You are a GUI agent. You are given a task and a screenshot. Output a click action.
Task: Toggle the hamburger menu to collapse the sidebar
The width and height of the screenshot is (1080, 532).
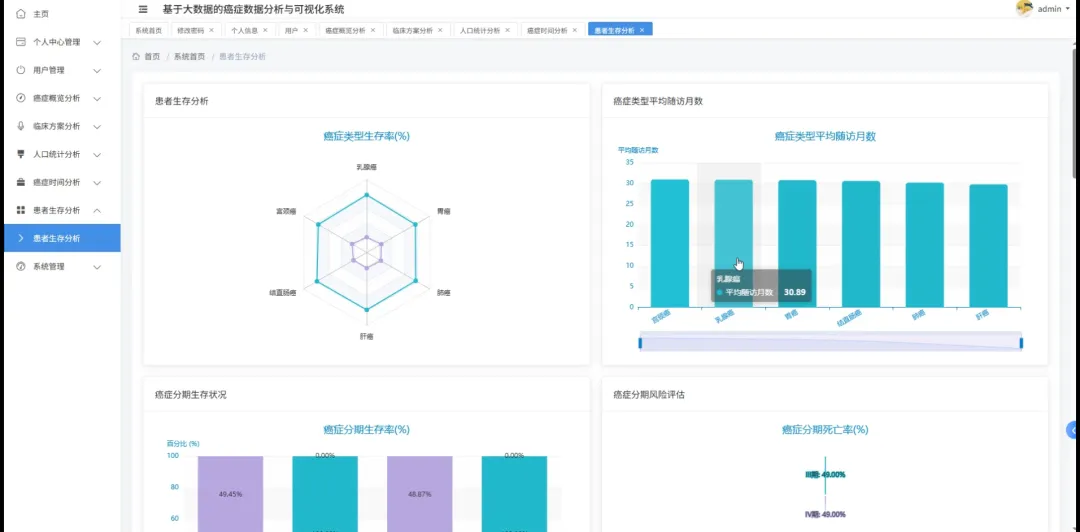click(143, 10)
